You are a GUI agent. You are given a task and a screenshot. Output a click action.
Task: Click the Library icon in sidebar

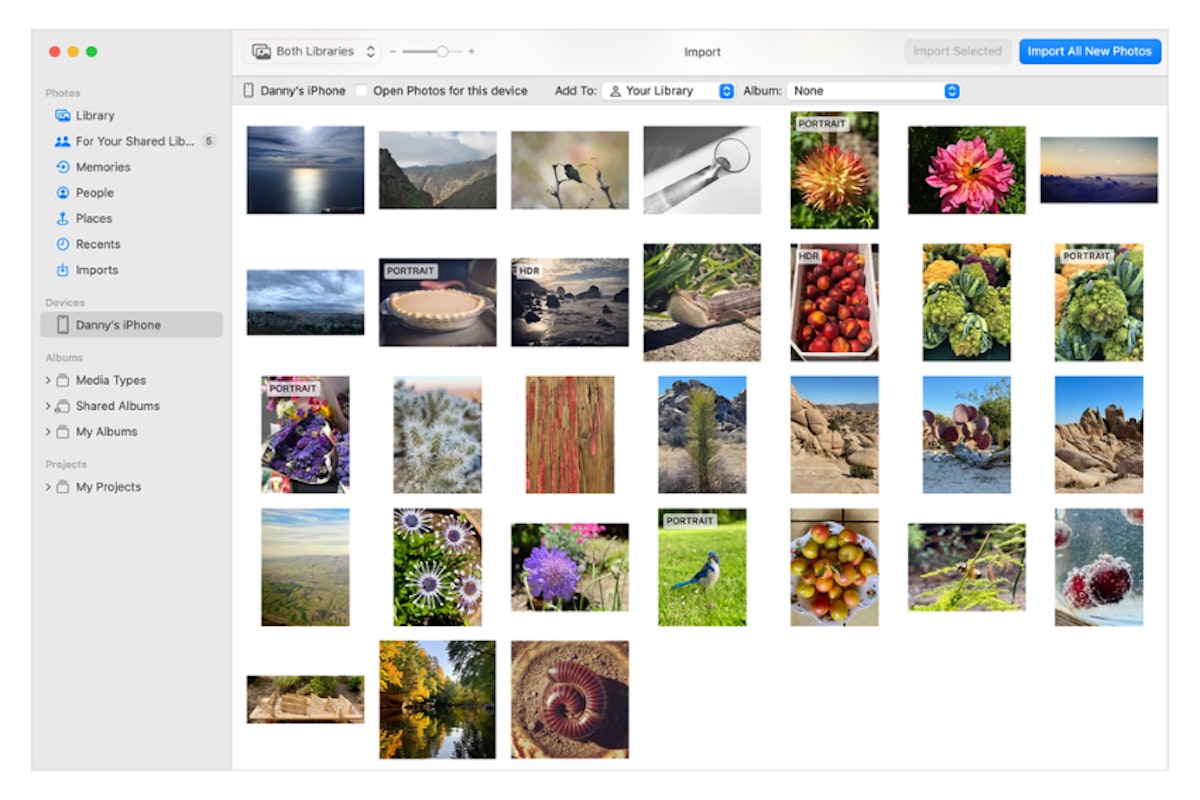(62, 115)
